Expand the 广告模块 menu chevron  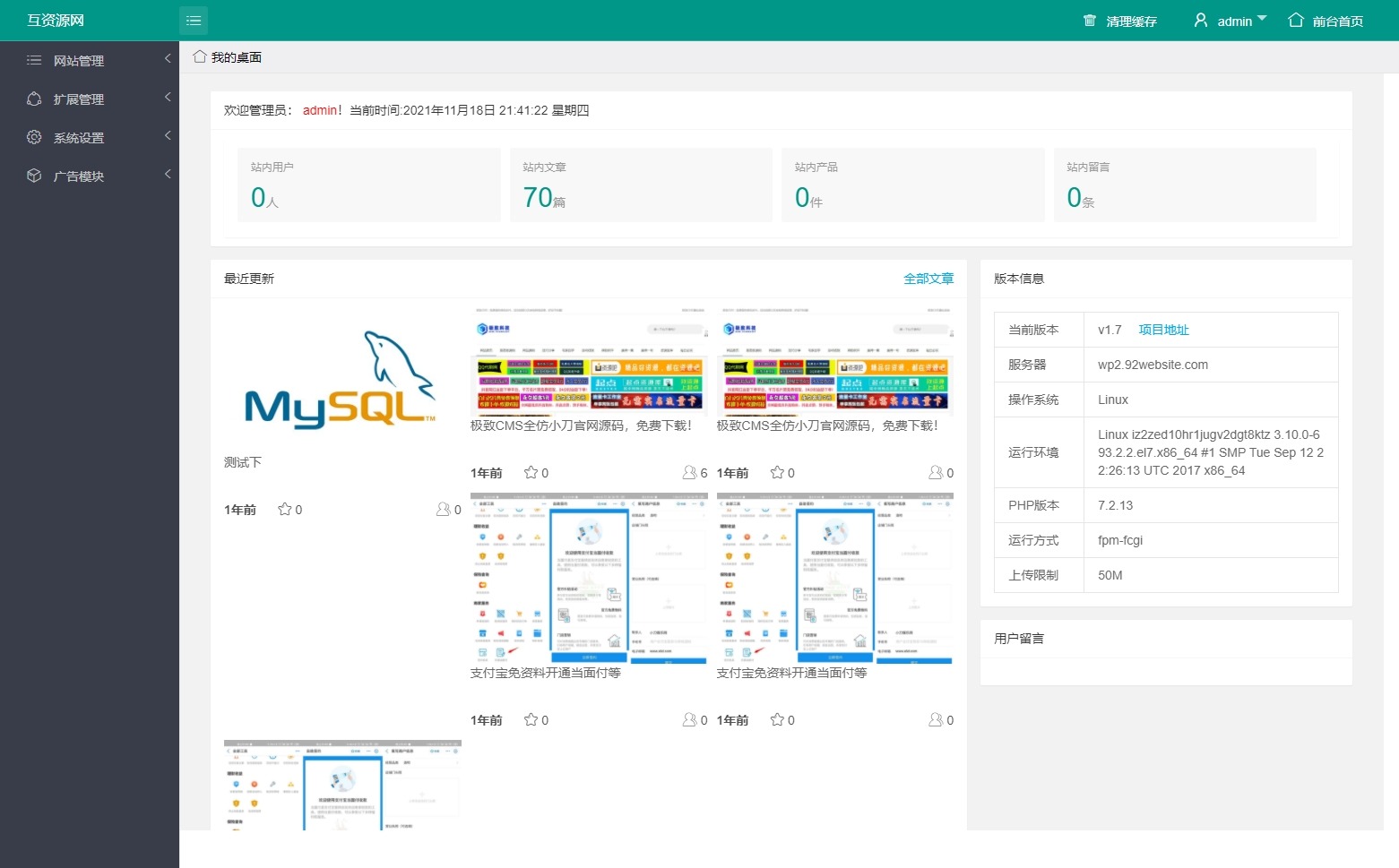click(168, 174)
